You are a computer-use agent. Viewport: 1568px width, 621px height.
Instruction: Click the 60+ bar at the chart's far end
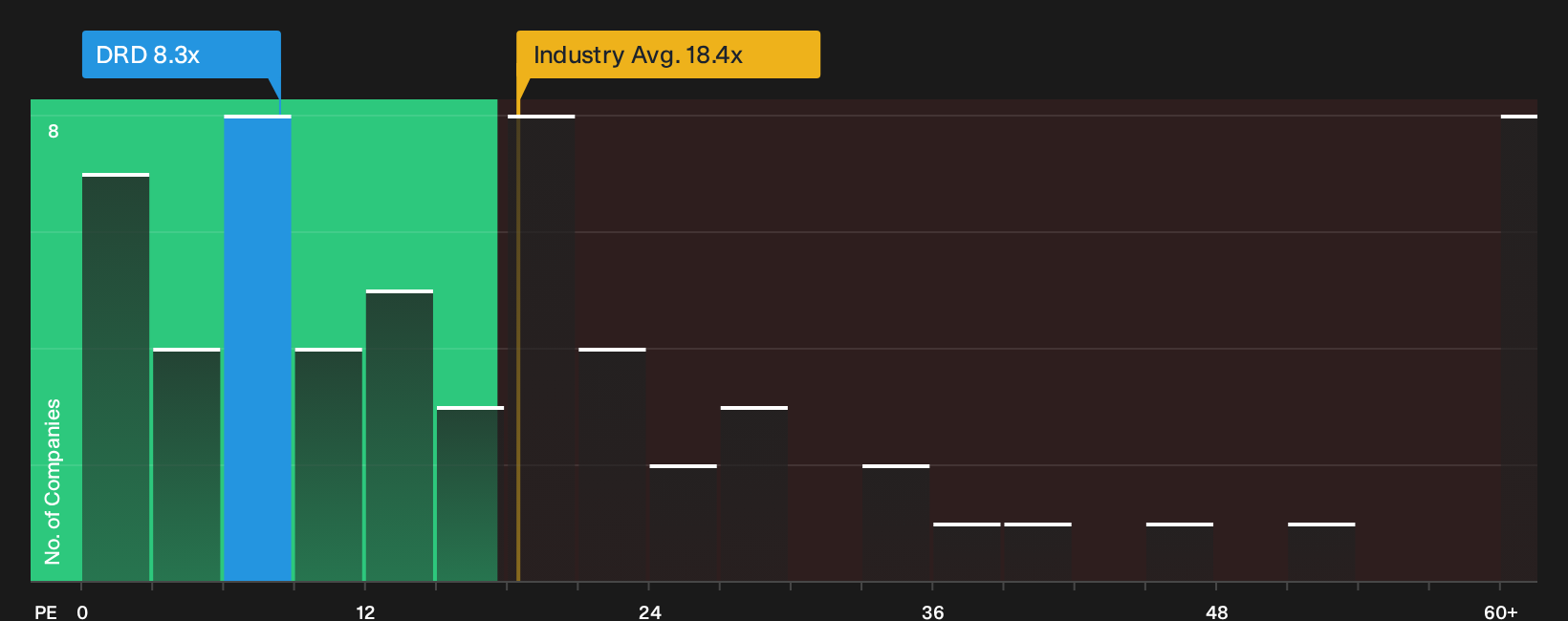click(x=1518, y=348)
